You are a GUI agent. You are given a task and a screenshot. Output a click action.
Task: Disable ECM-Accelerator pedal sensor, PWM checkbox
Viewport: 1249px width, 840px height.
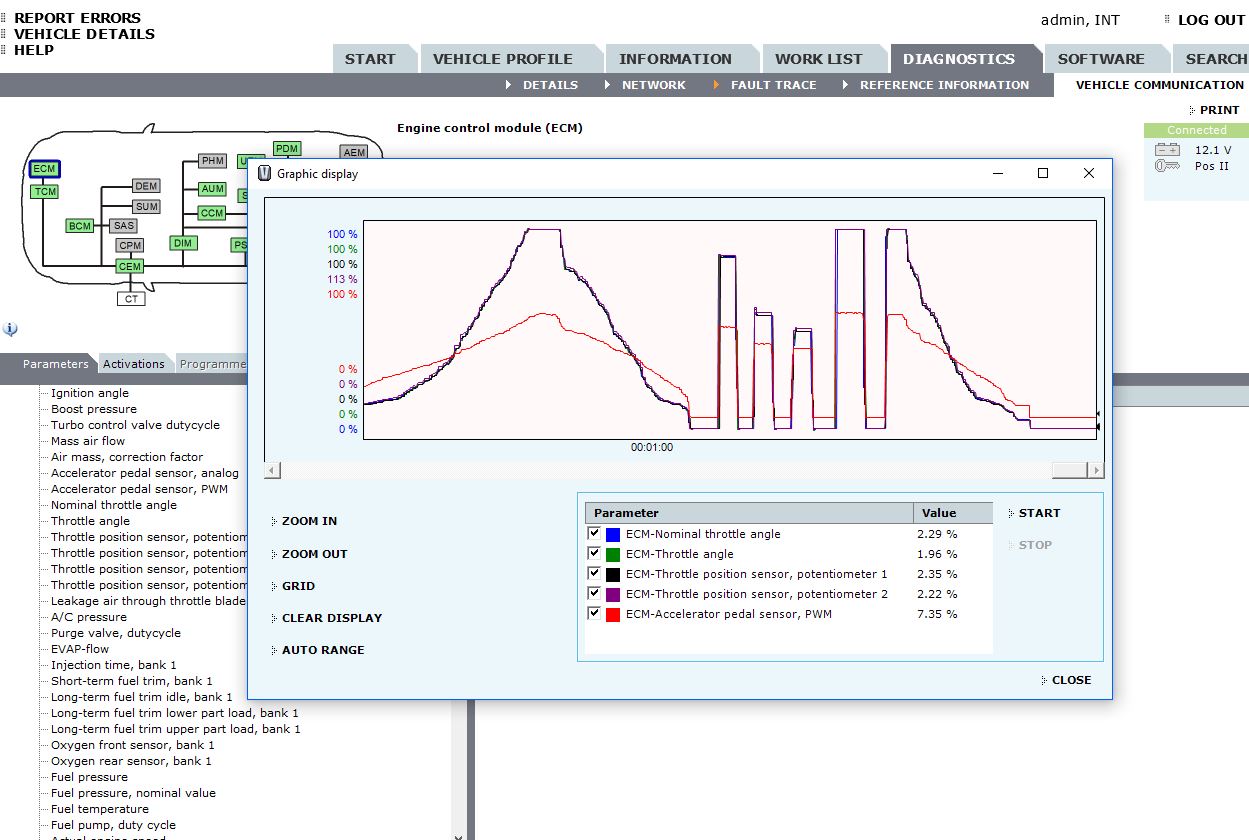(x=595, y=614)
